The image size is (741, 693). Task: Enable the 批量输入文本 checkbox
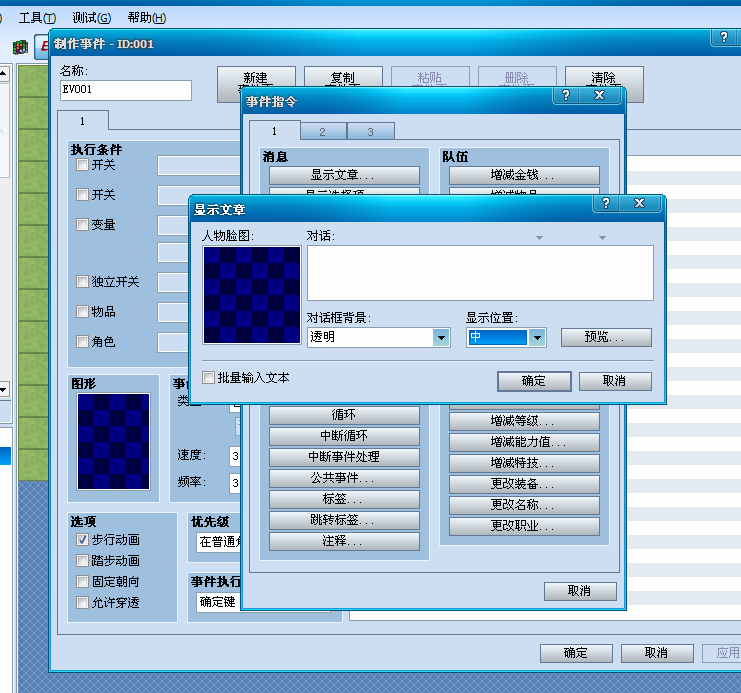(x=208, y=377)
